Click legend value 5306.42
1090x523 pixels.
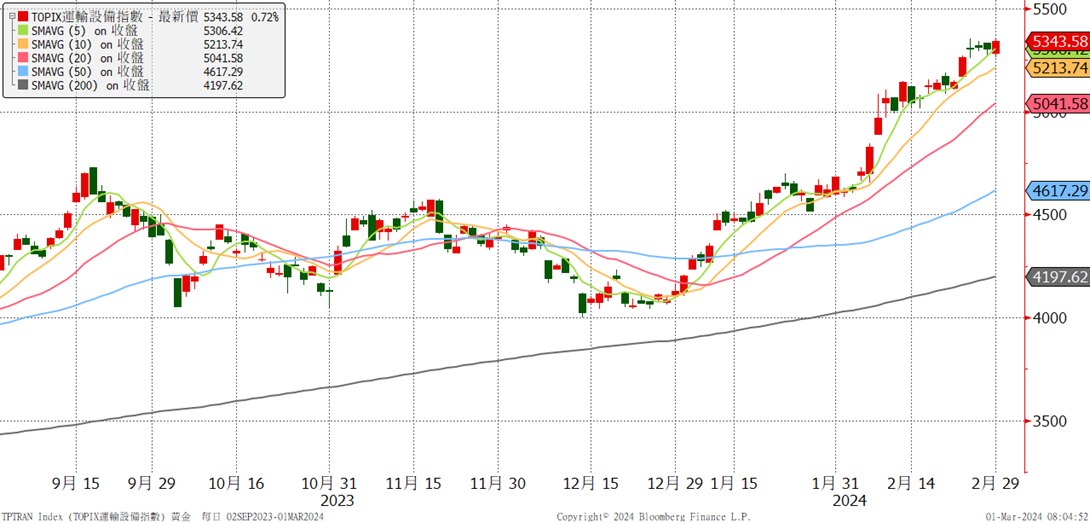pos(222,31)
